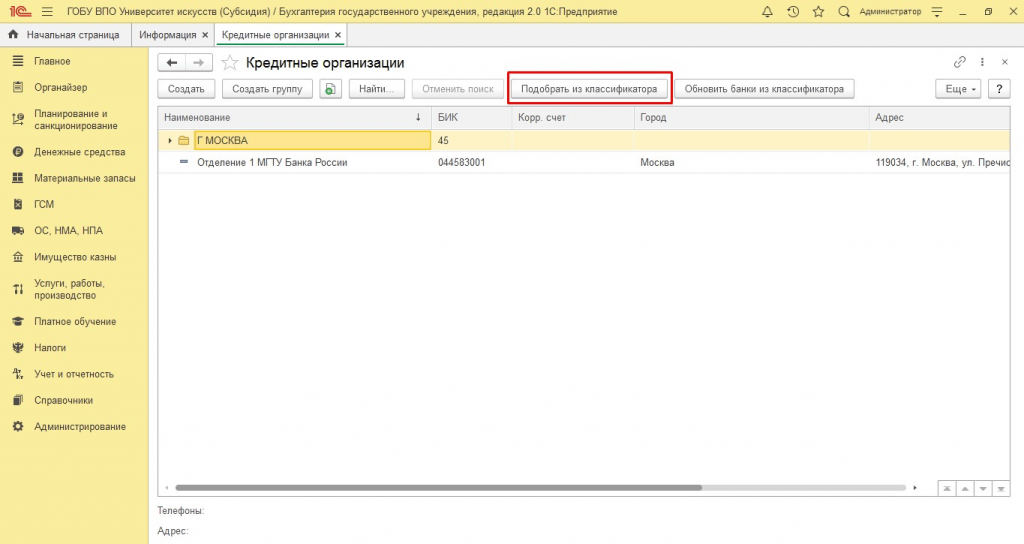Open the three-dot form options menu
This screenshot has height=544, width=1024.
[x=983, y=62]
